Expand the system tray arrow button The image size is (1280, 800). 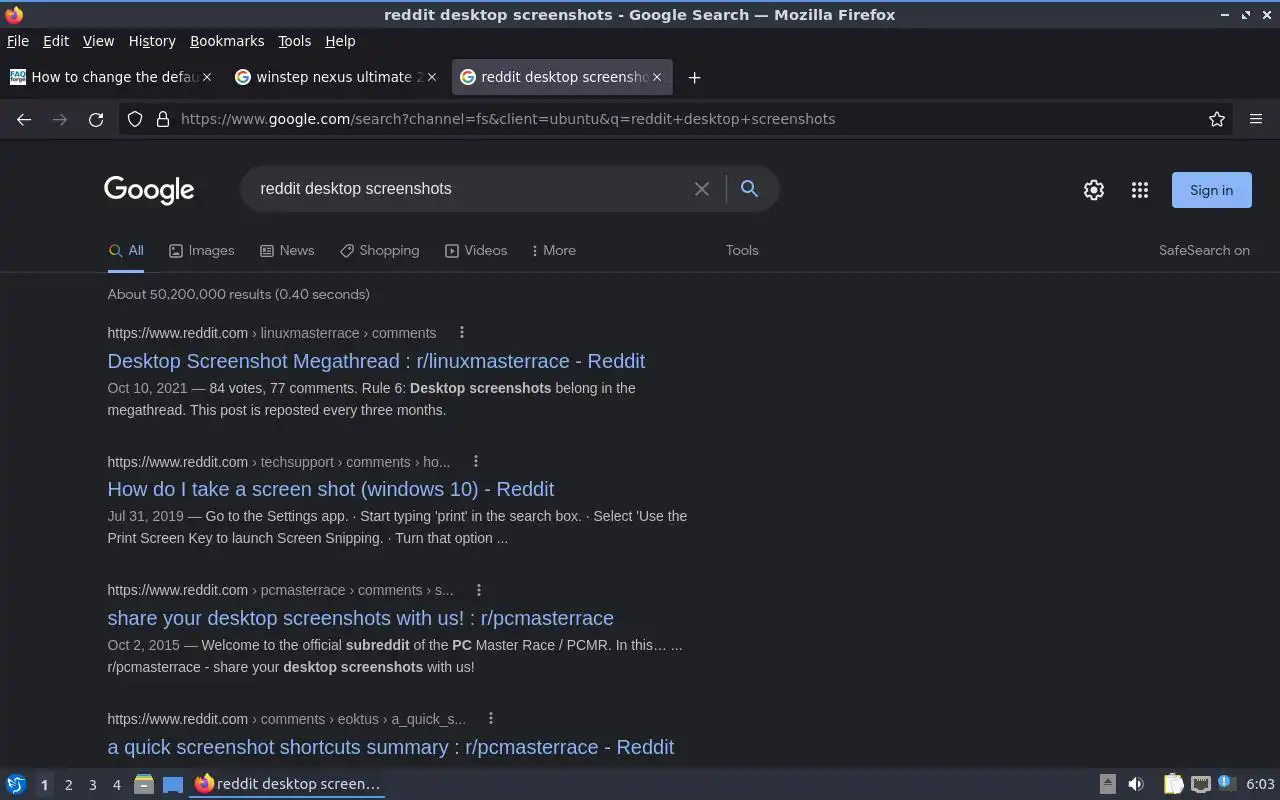pyautogui.click(x=1107, y=784)
